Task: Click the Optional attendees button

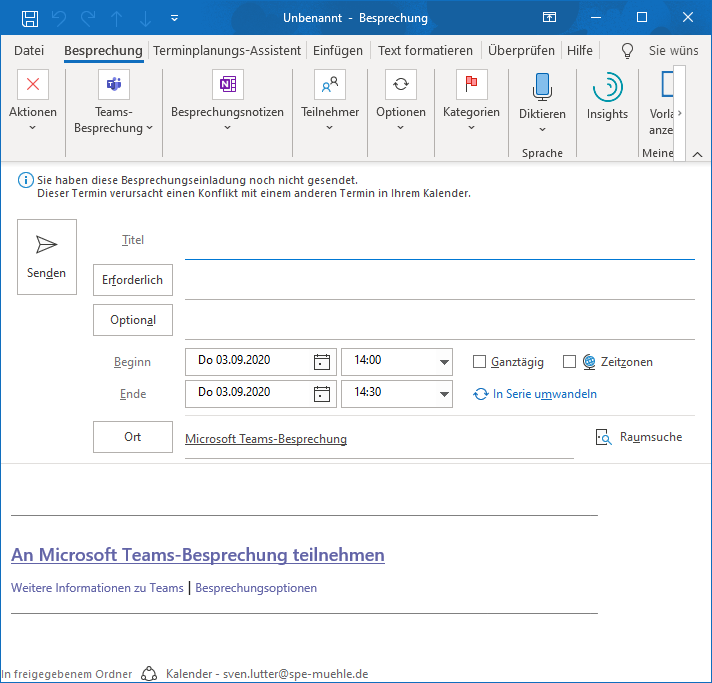Action: (133, 320)
